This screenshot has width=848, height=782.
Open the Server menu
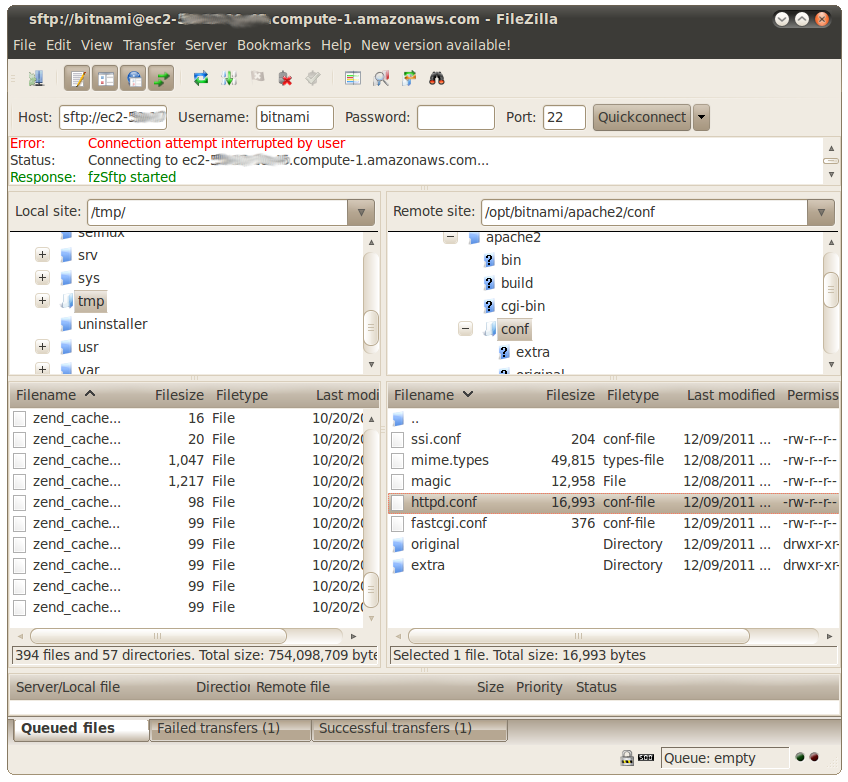[206, 45]
